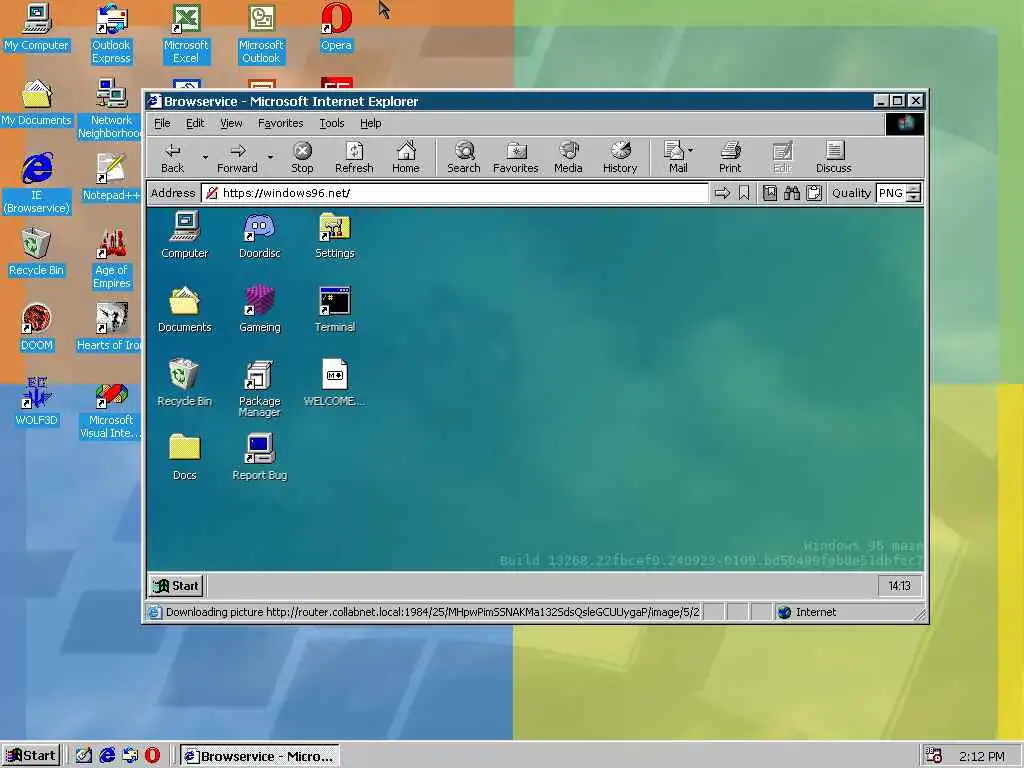This screenshot has width=1024, height=768.
Task: Refresh the current page
Action: (354, 157)
